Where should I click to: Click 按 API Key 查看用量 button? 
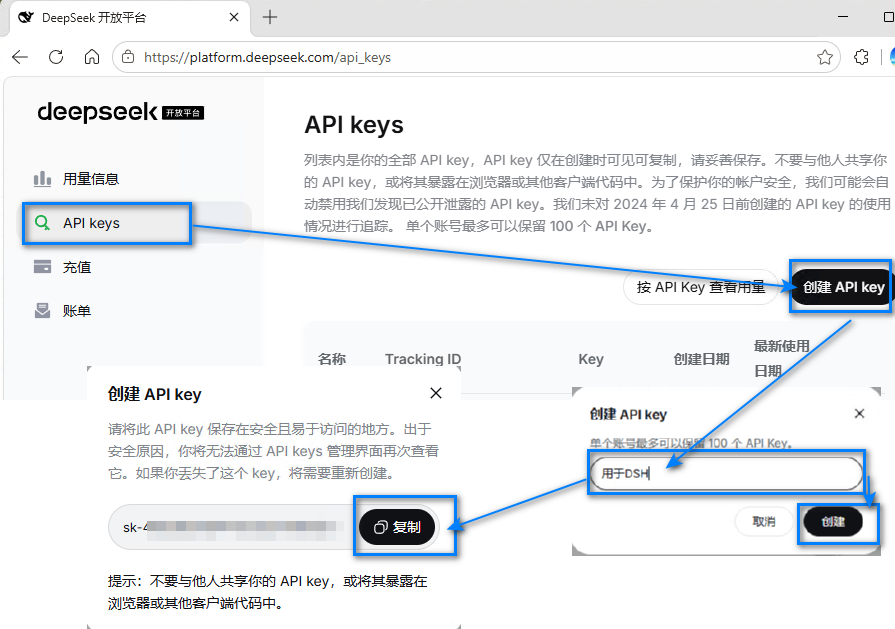tap(701, 287)
